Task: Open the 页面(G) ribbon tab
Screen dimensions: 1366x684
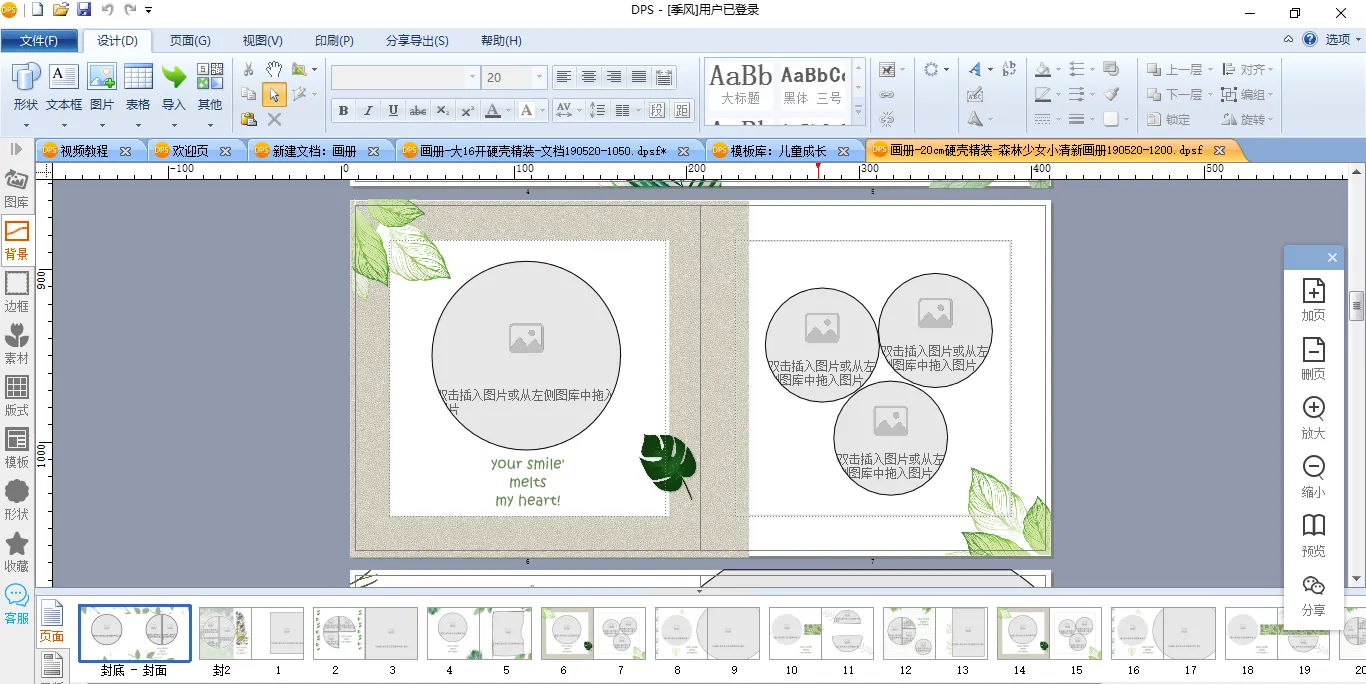Action: [189, 41]
